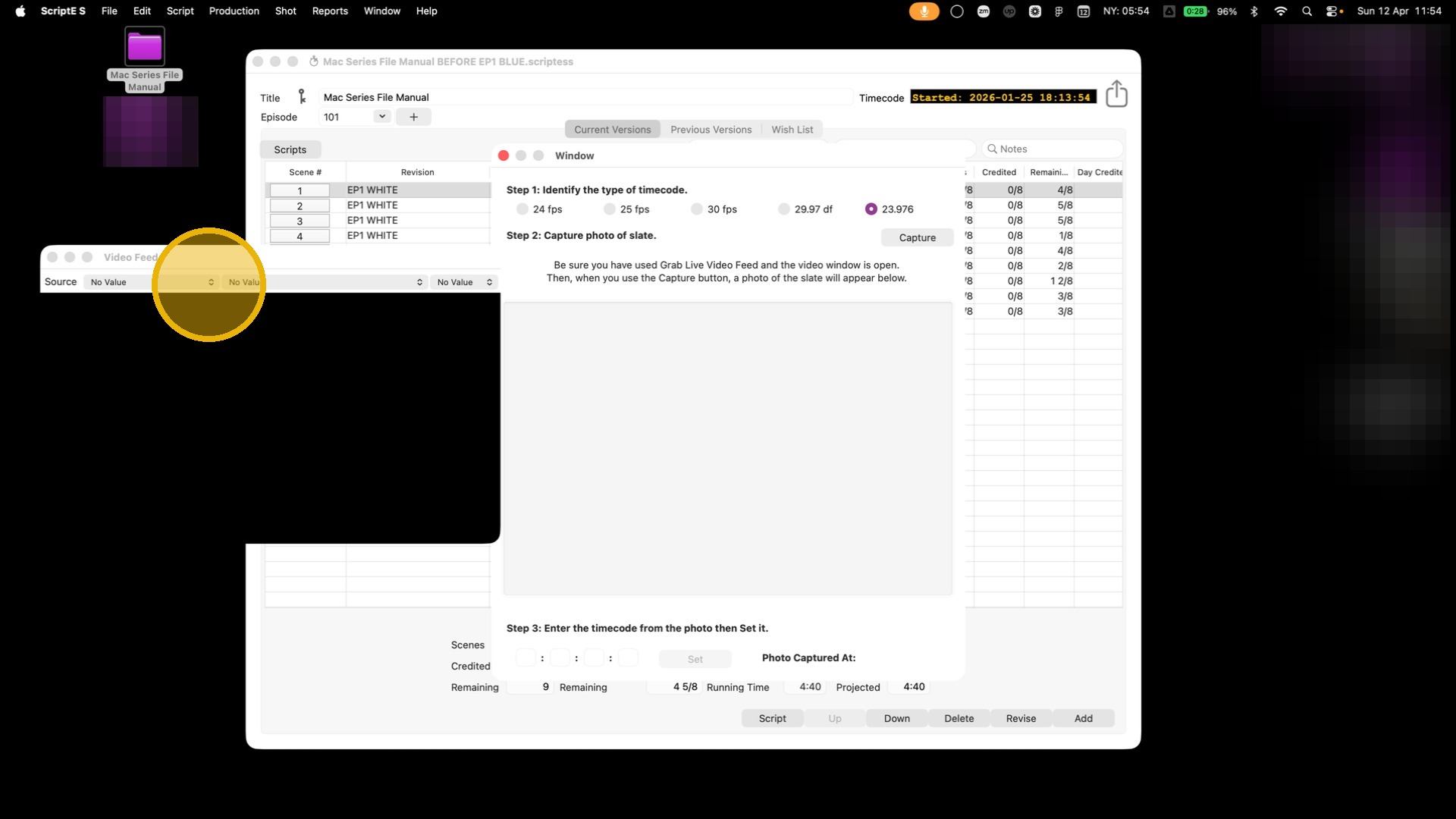Expand the Episode 101 dropdown
Screen dimensions: 1456x819
point(381,117)
